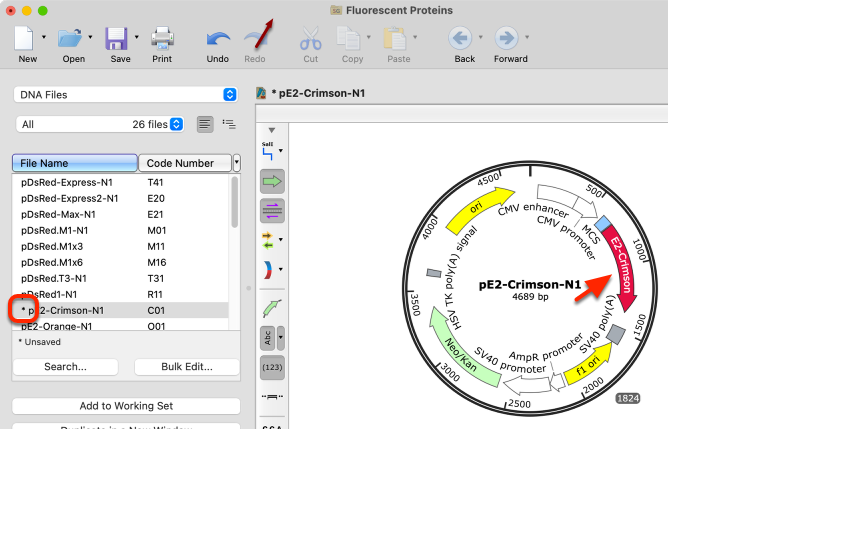Toggle the Abc feature labels button

click(x=268, y=337)
